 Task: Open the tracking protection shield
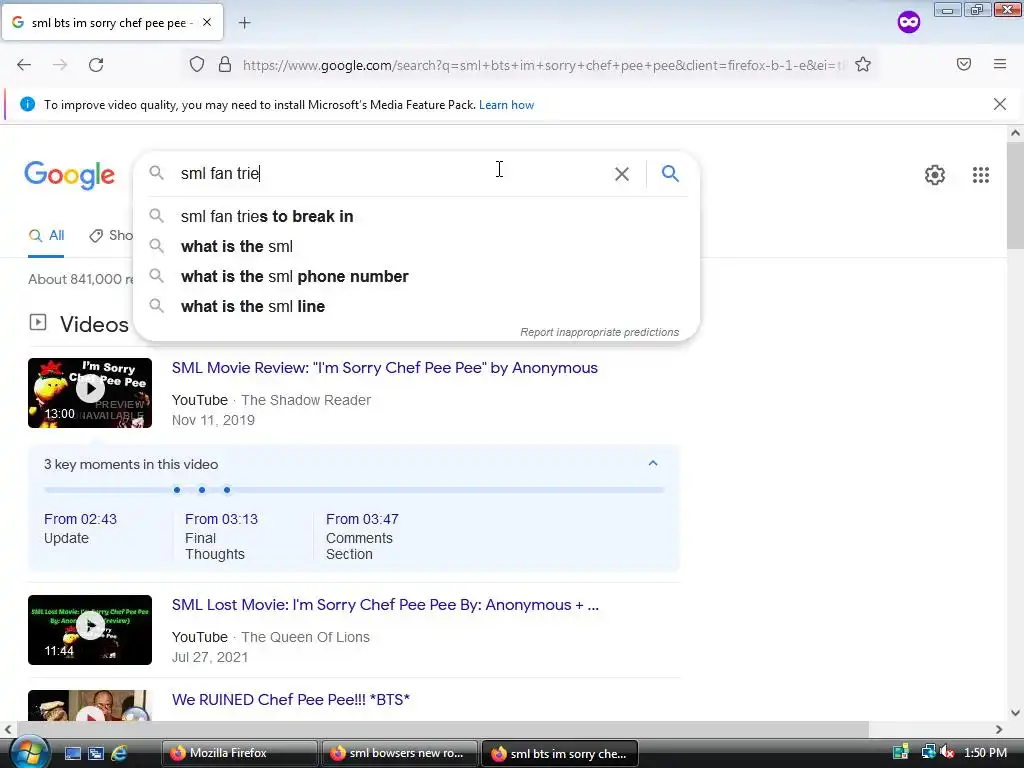(x=197, y=65)
